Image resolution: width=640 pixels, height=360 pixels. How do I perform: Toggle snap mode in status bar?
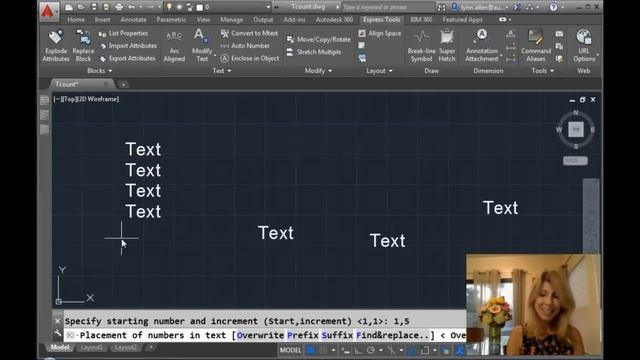(x=324, y=350)
